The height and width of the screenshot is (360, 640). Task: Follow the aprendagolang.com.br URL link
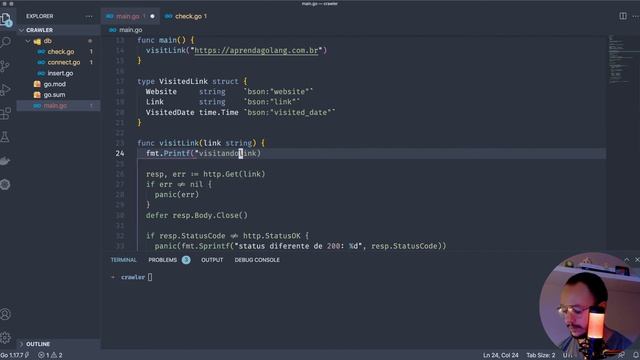pos(256,51)
